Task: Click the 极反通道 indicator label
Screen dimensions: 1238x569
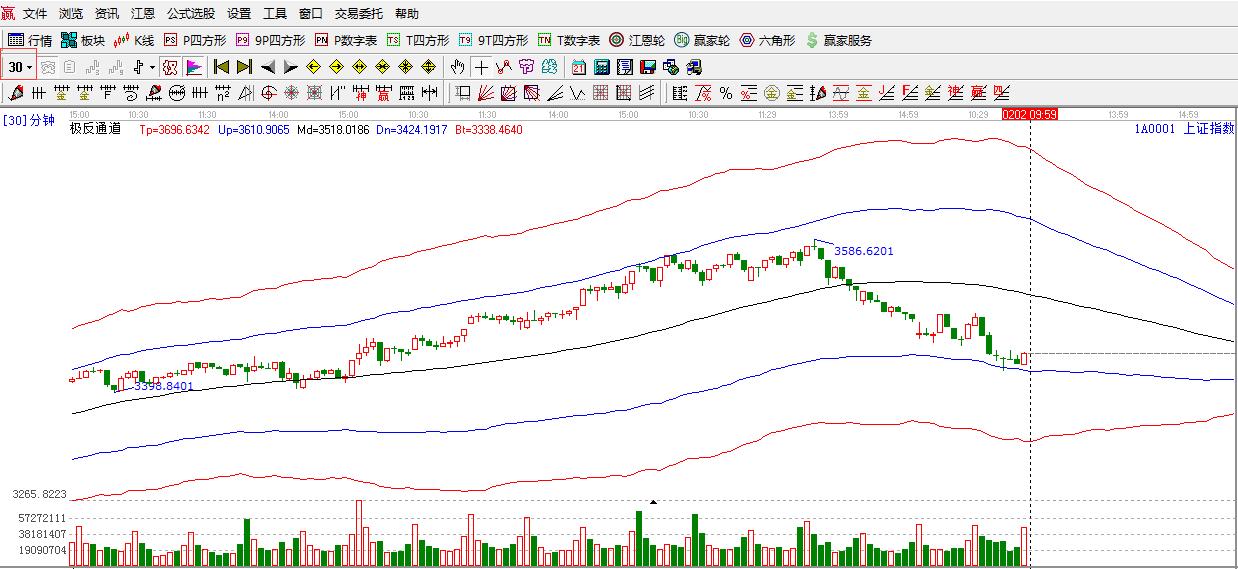Action: coord(96,128)
